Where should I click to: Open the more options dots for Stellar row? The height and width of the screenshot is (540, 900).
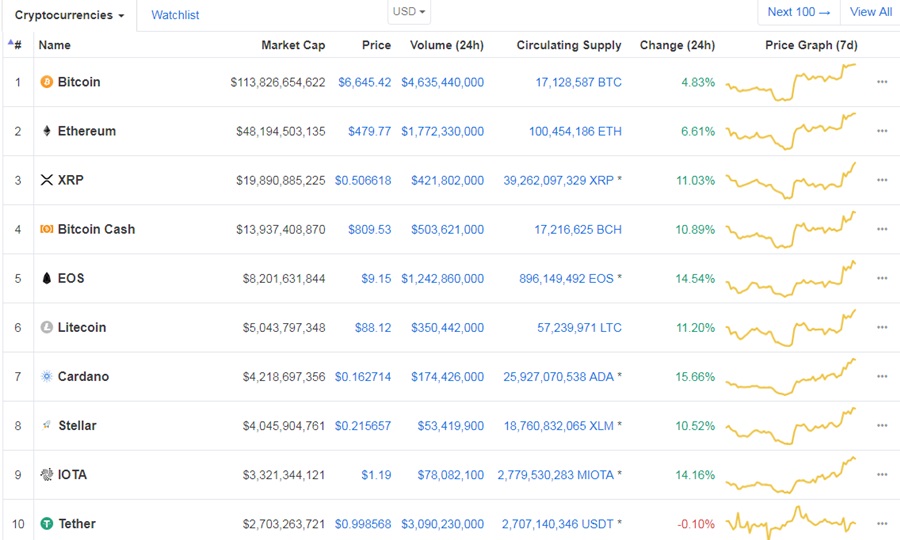(882, 425)
